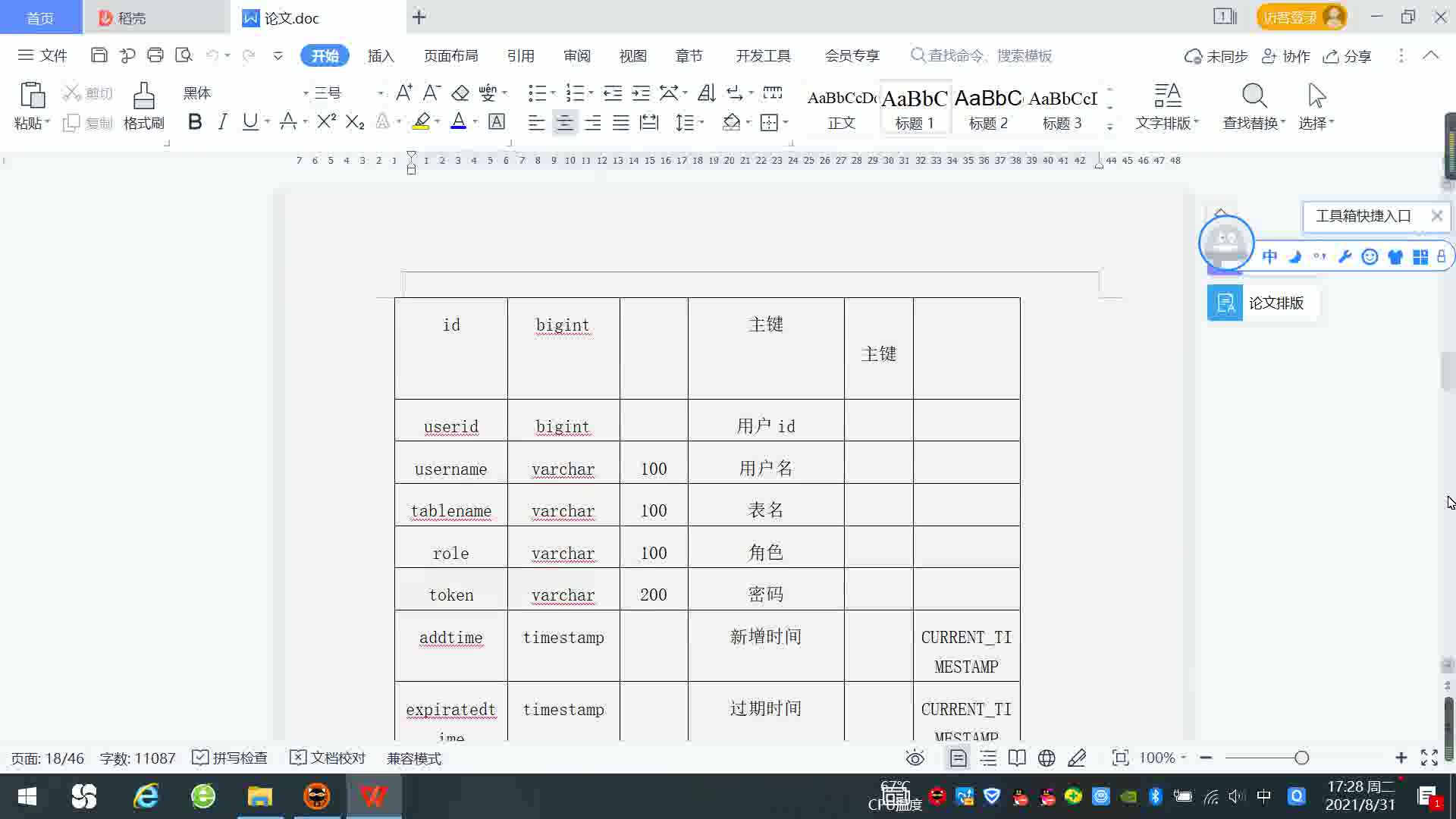Zoom out with the minus button
Image resolution: width=1456 pixels, height=819 pixels.
1206,758
